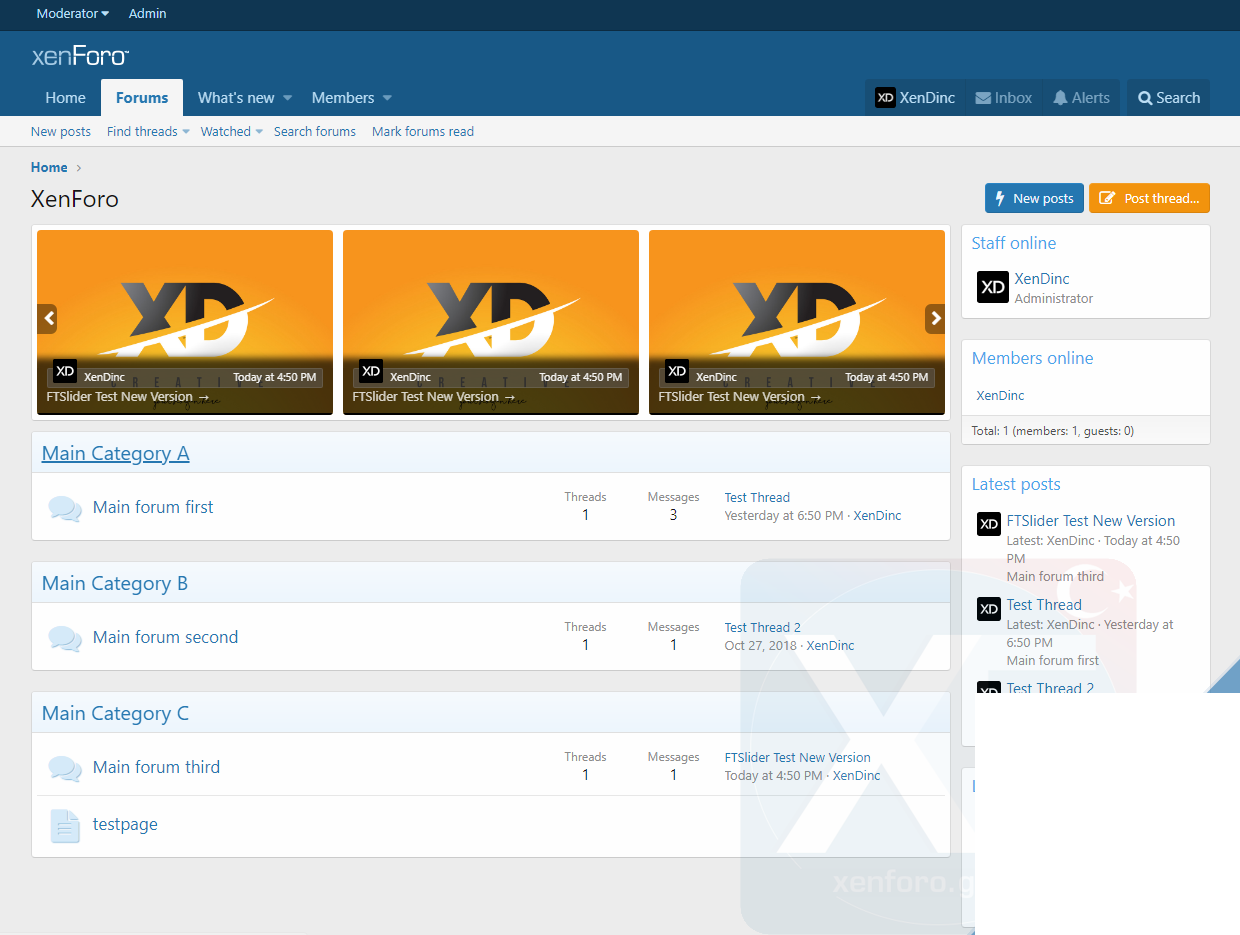Image resolution: width=1240 pixels, height=935 pixels.
Task: Click Main forum third speech bubble icon
Action: 65,768
